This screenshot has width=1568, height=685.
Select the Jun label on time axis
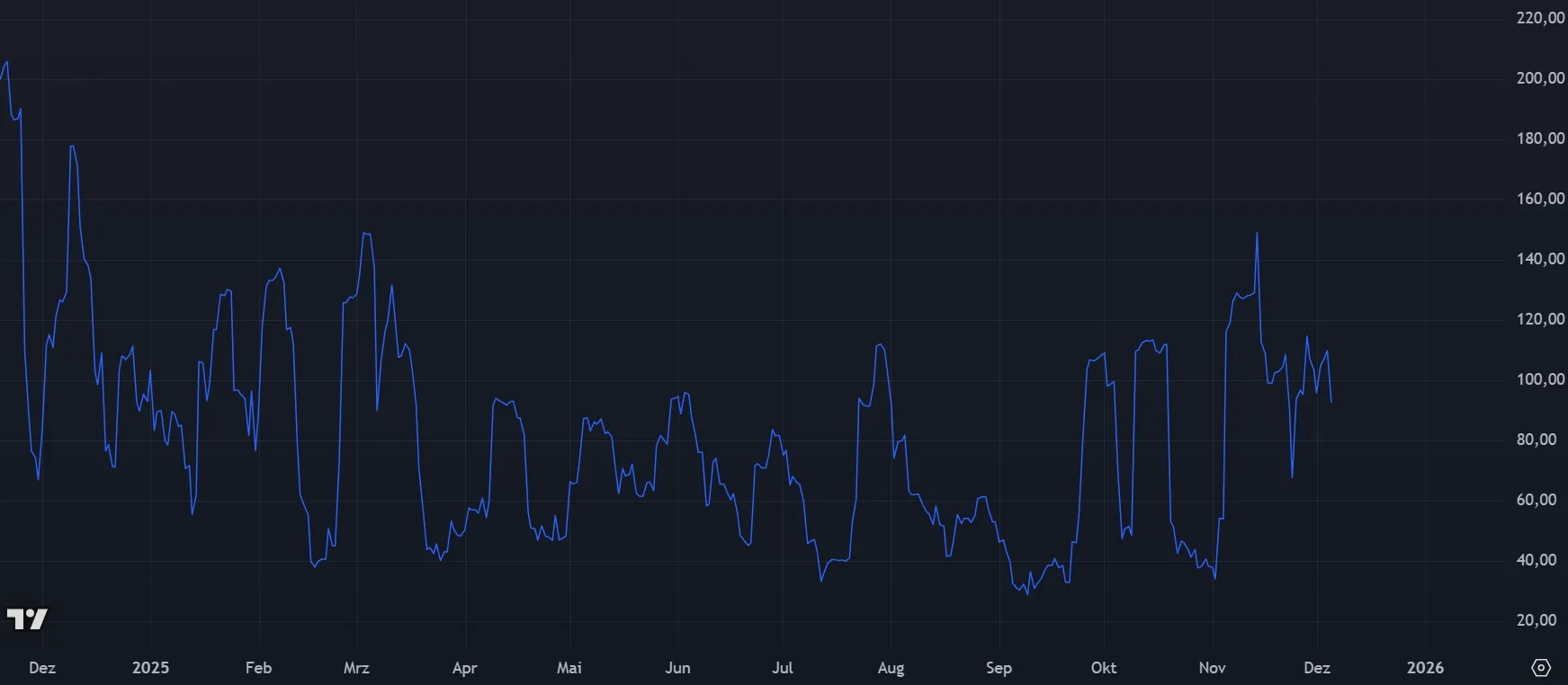coord(677,668)
